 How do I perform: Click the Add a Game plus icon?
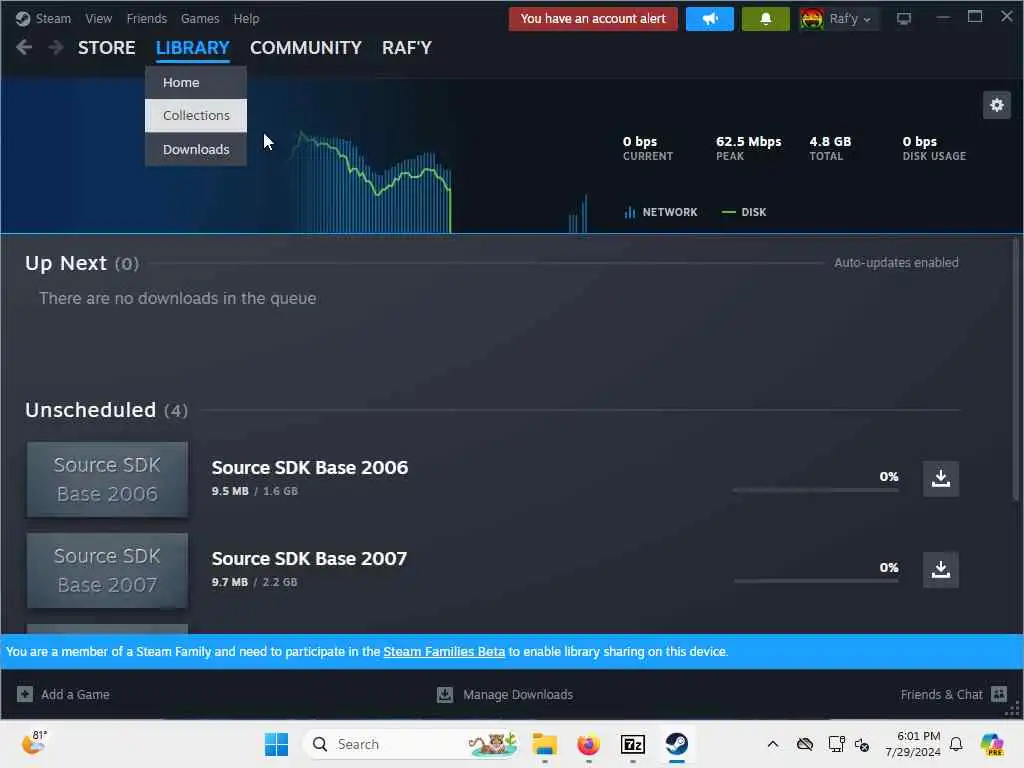[25, 694]
